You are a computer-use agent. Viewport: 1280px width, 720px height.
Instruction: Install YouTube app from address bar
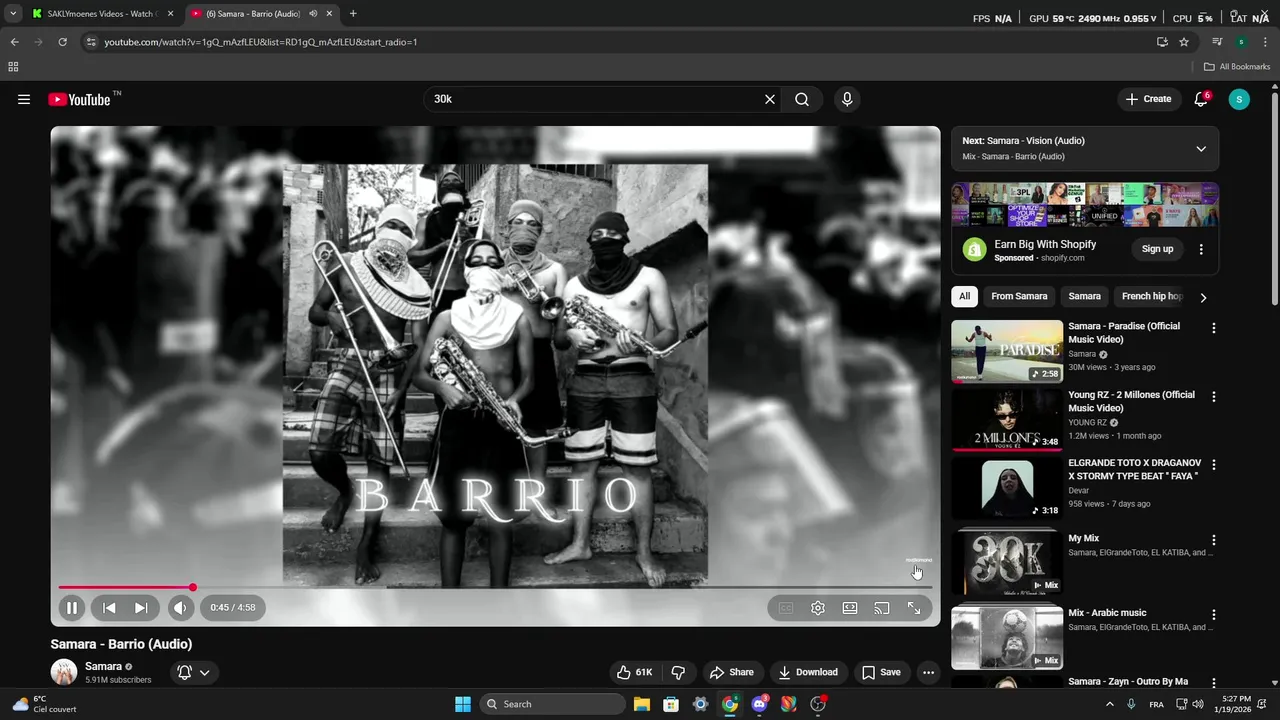pos(1162,42)
